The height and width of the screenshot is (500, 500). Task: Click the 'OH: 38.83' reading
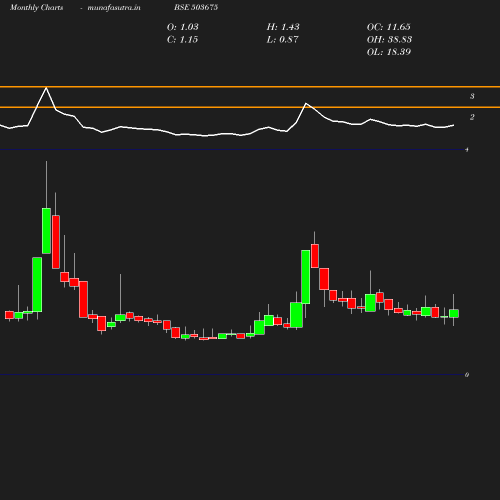389,39
